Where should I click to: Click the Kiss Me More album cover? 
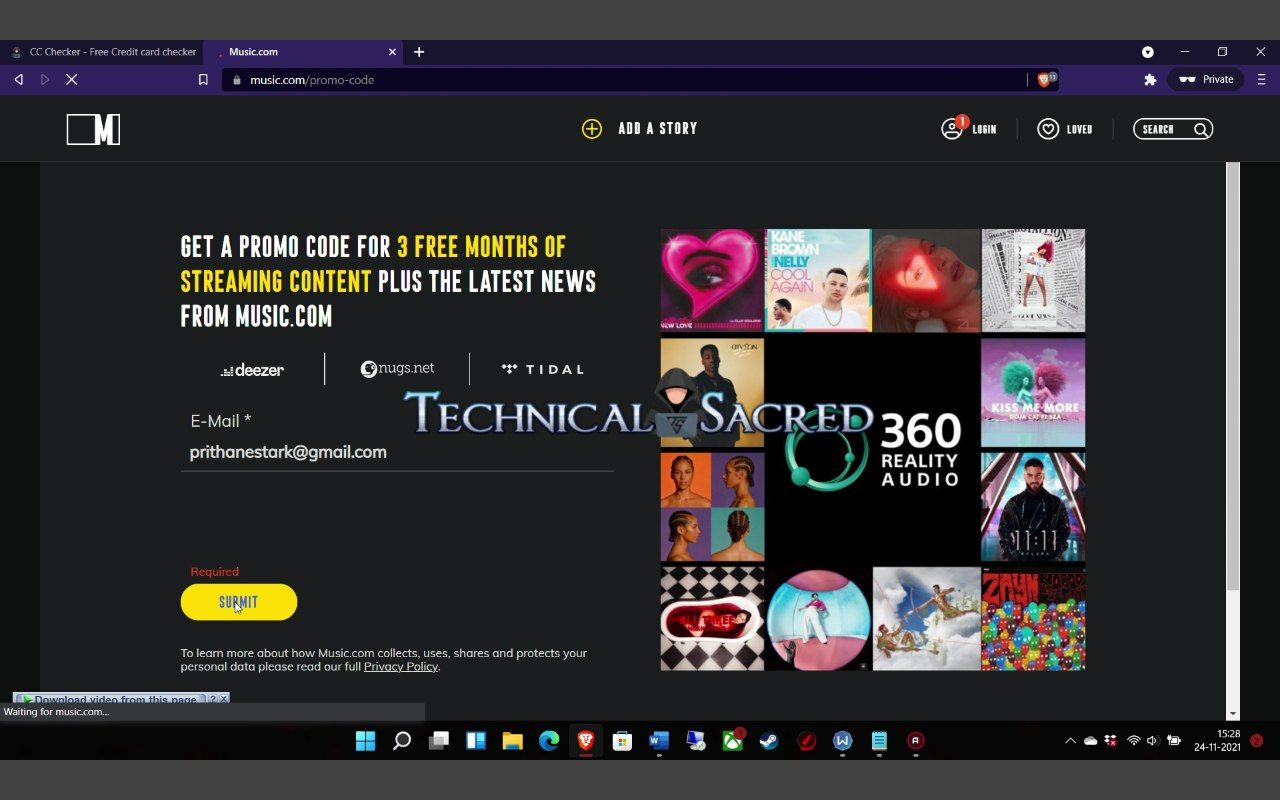[1033, 392]
